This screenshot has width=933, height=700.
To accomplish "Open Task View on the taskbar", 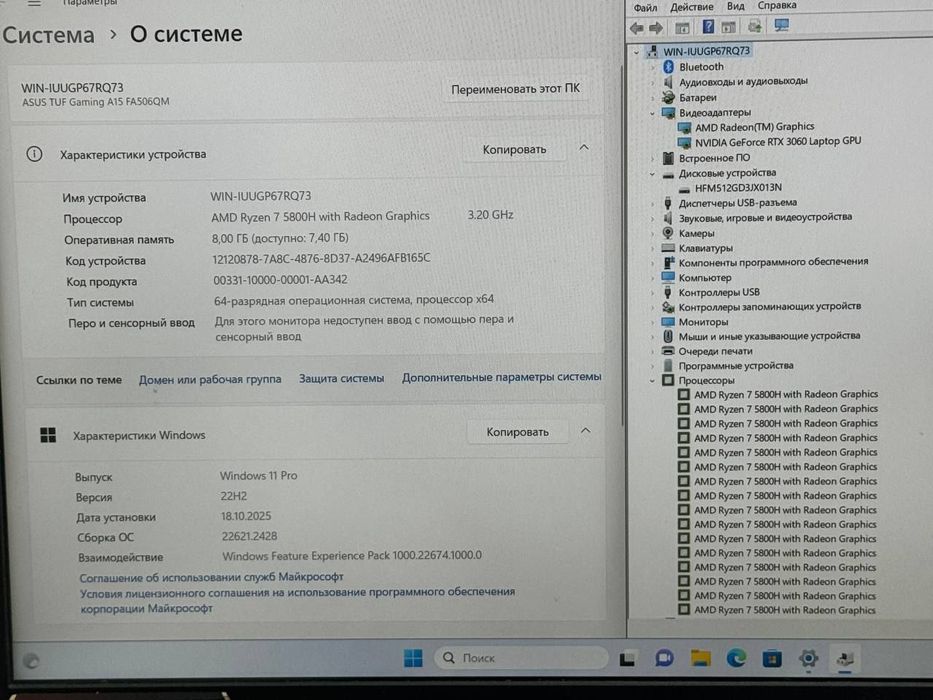I will (627, 659).
